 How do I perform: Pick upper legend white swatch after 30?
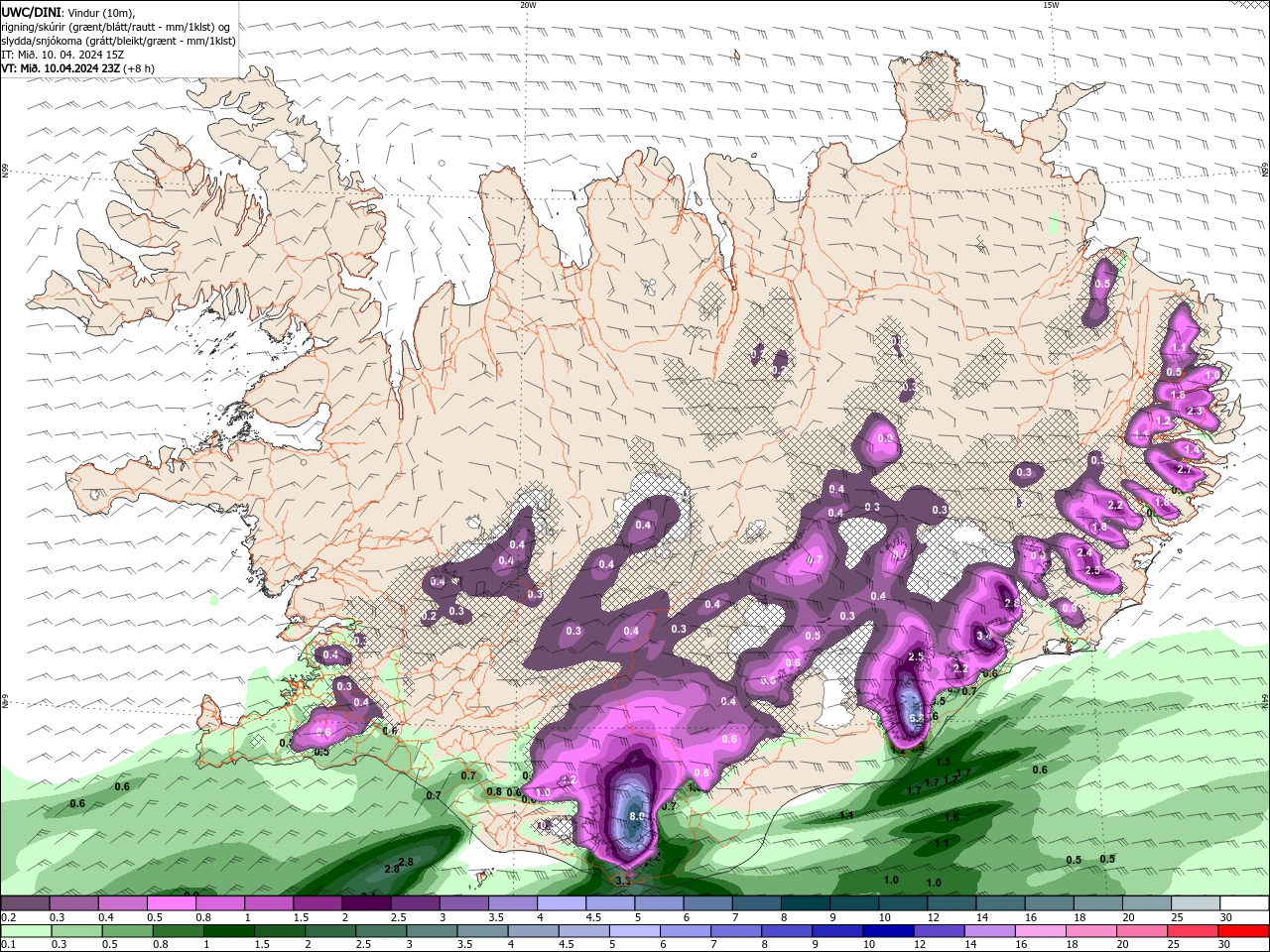click(x=1242, y=903)
